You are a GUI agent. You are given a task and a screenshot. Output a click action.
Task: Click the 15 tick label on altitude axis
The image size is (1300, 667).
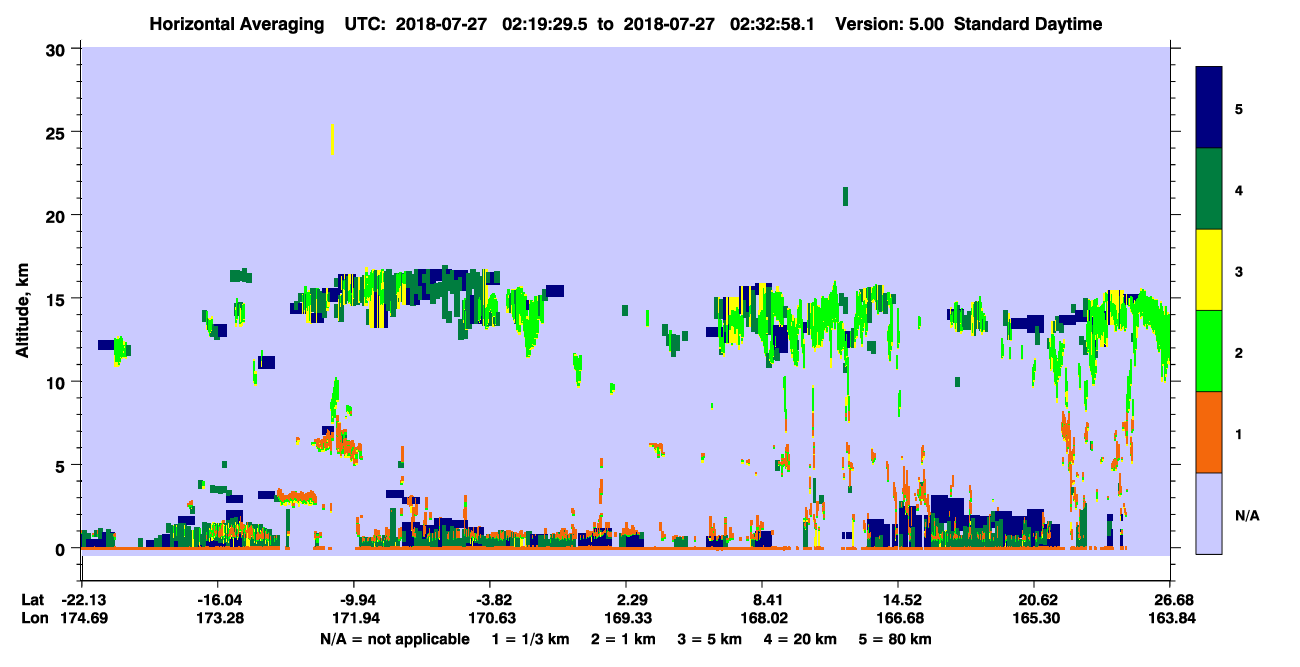57,299
